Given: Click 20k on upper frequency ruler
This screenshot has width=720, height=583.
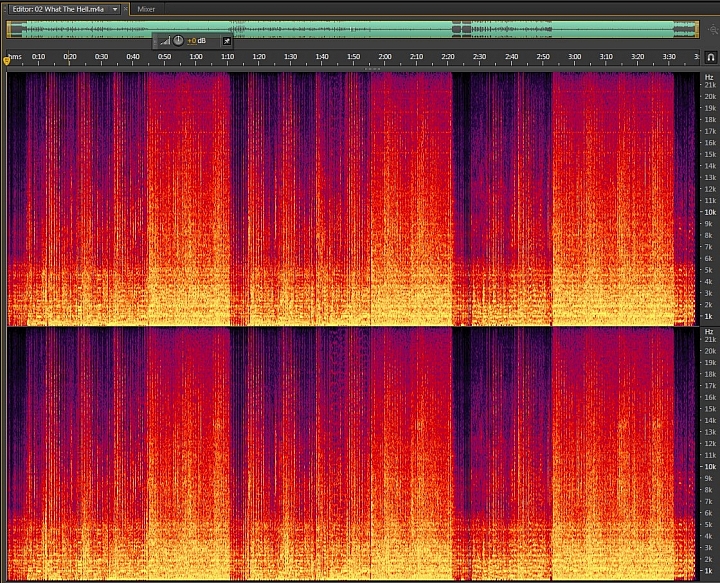Looking at the screenshot, I should point(710,96).
